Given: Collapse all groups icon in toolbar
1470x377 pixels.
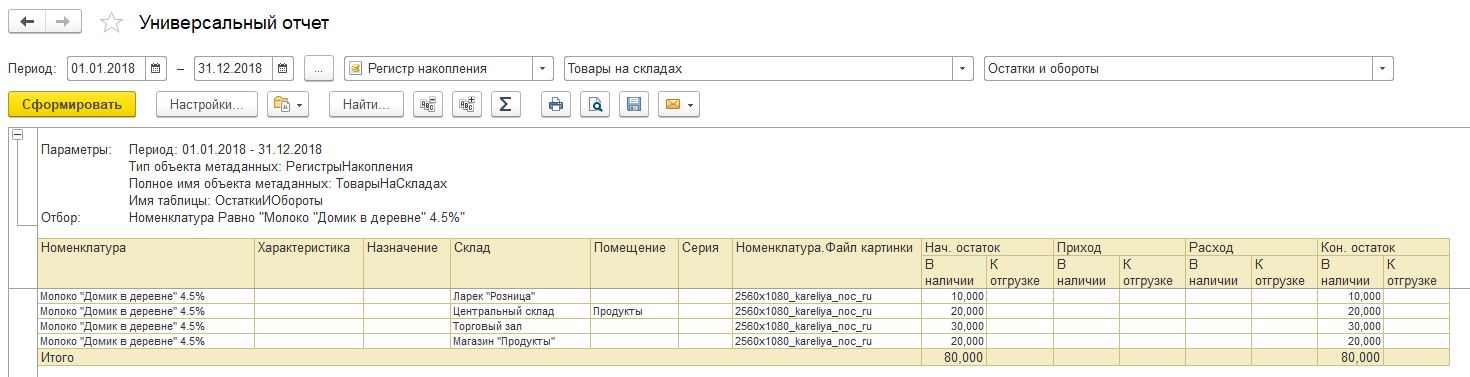Looking at the screenshot, I should (429, 104).
